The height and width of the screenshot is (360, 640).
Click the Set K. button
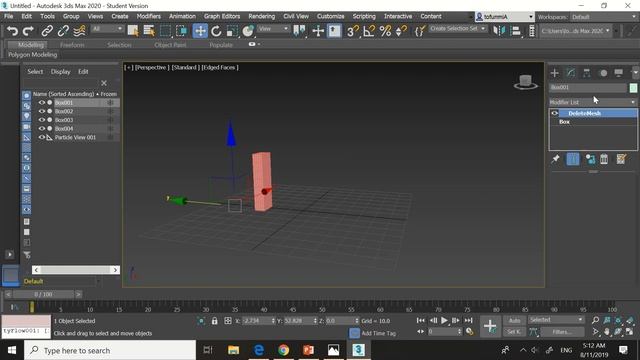click(514, 332)
